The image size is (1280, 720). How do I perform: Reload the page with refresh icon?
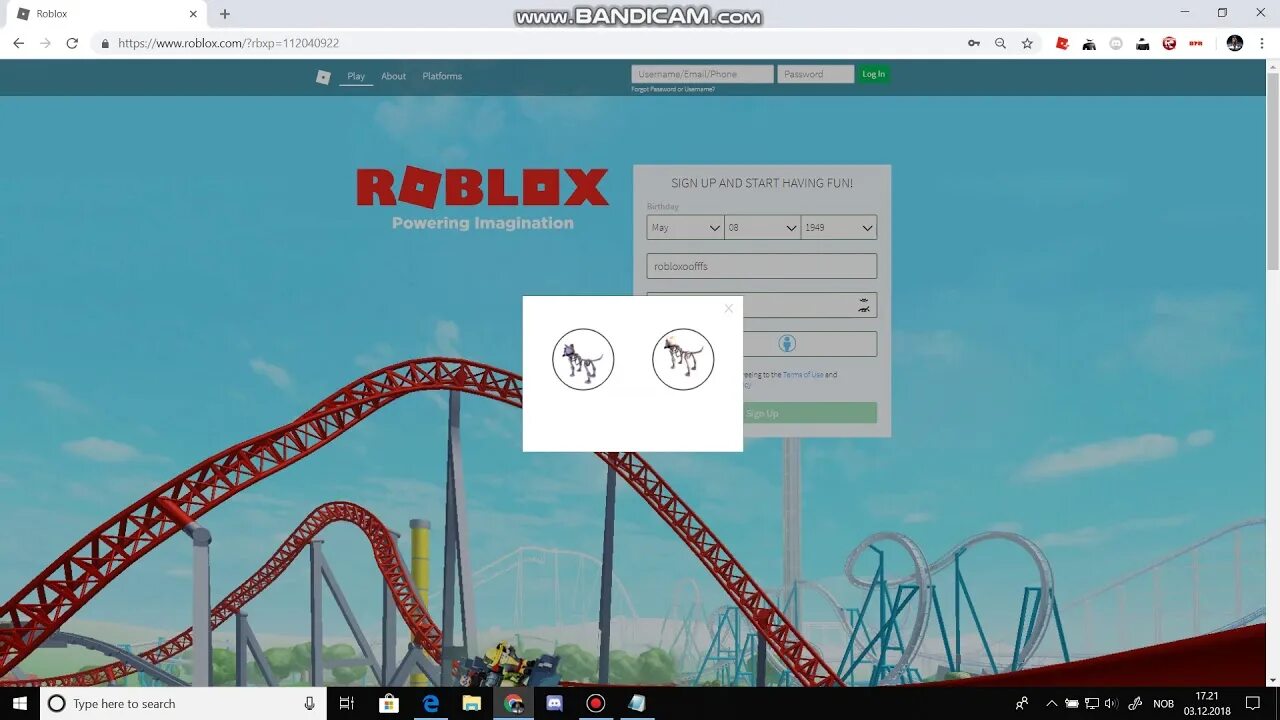pos(72,43)
